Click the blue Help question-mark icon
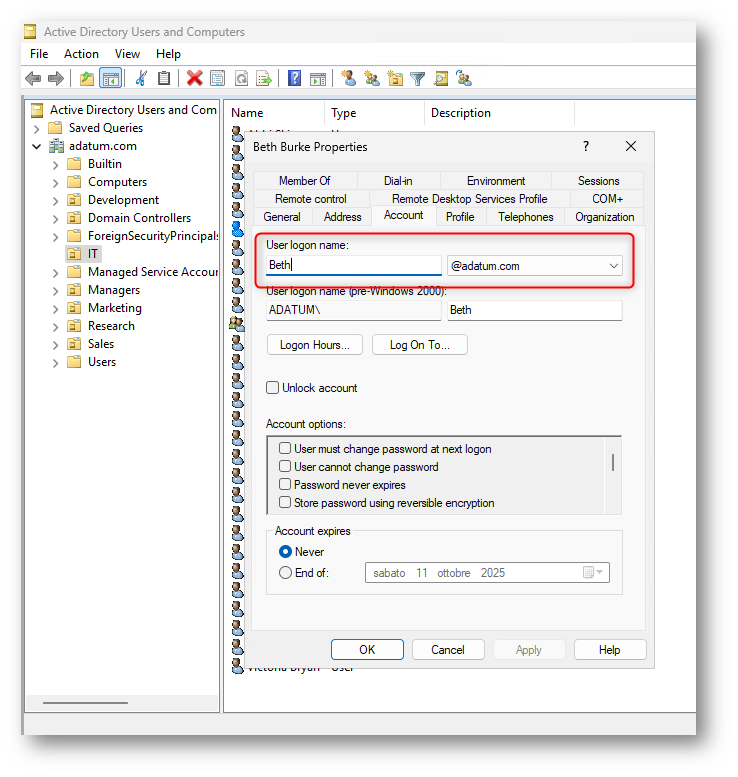The height and width of the screenshot is (777, 738). pyautogui.click(x=294, y=78)
